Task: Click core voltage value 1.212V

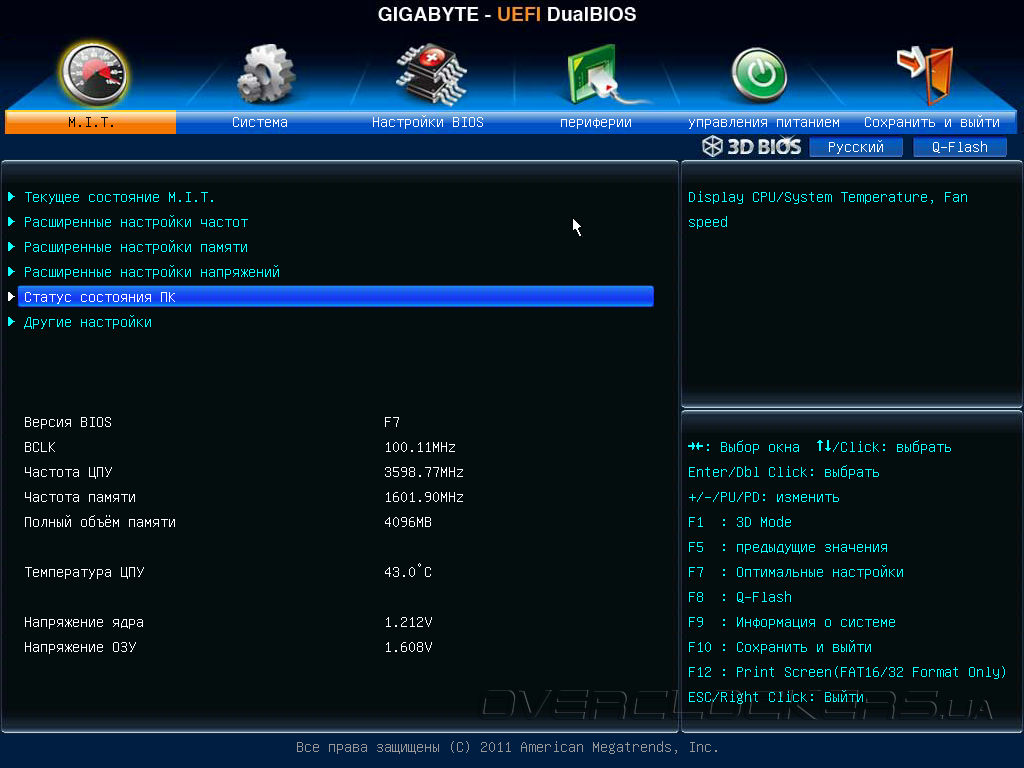Action: point(408,622)
